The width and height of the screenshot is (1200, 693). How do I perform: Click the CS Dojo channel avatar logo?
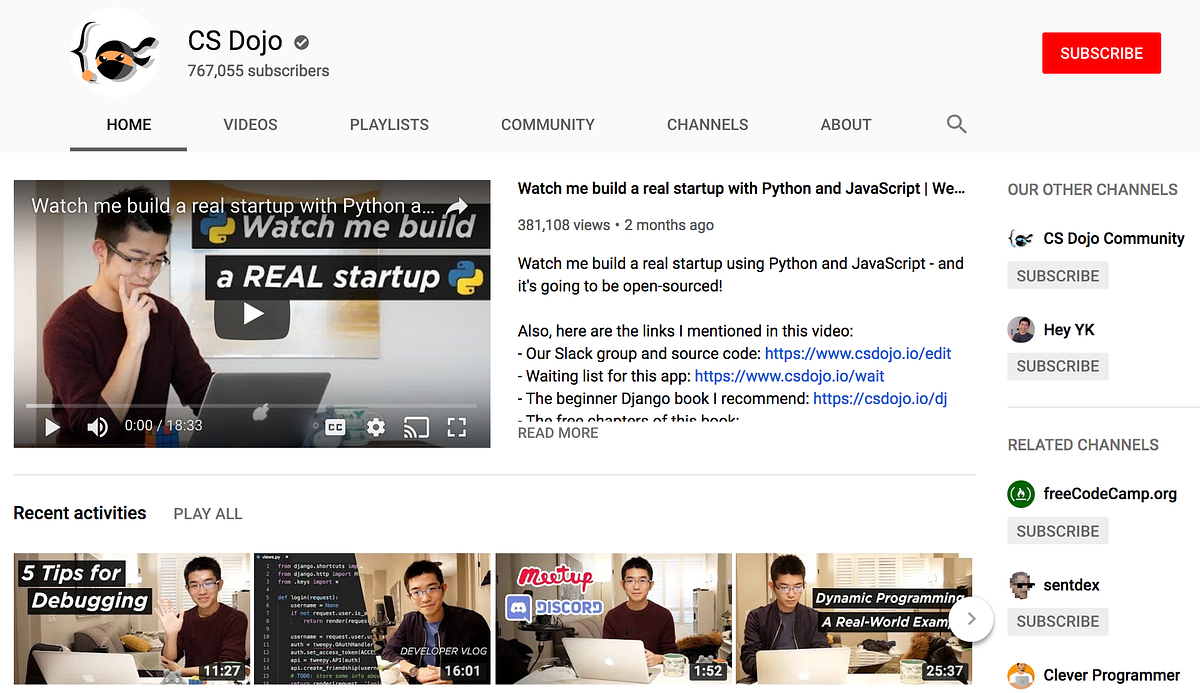click(115, 52)
